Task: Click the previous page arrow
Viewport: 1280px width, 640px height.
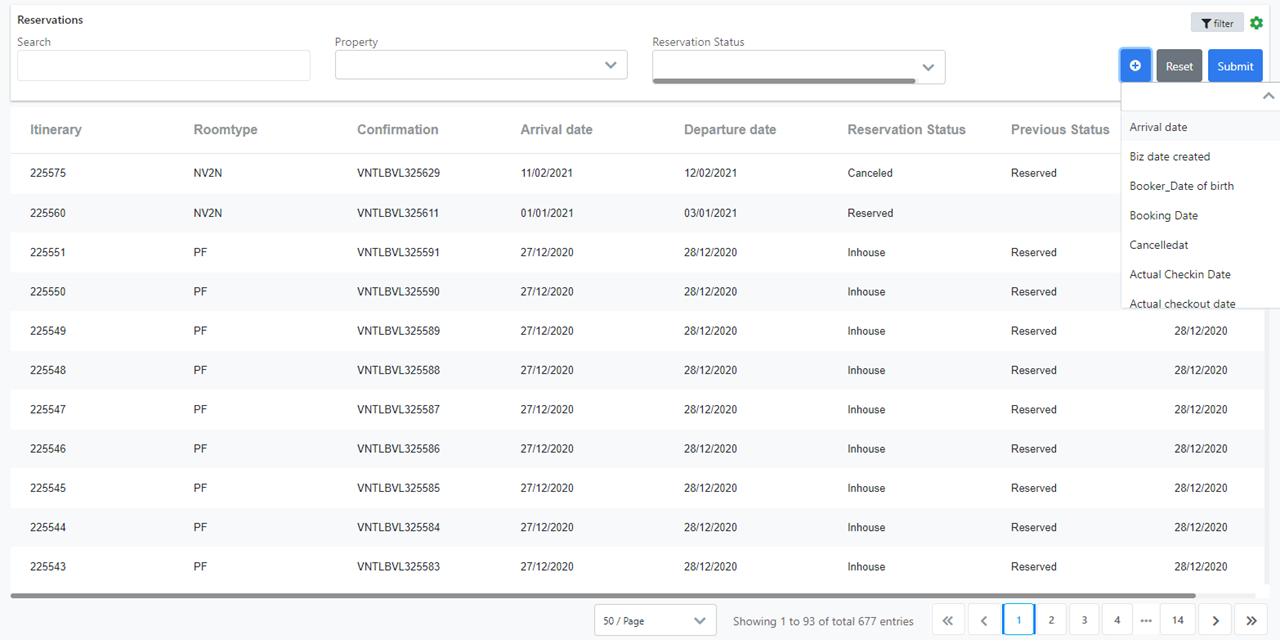Action: tap(984, 620)
